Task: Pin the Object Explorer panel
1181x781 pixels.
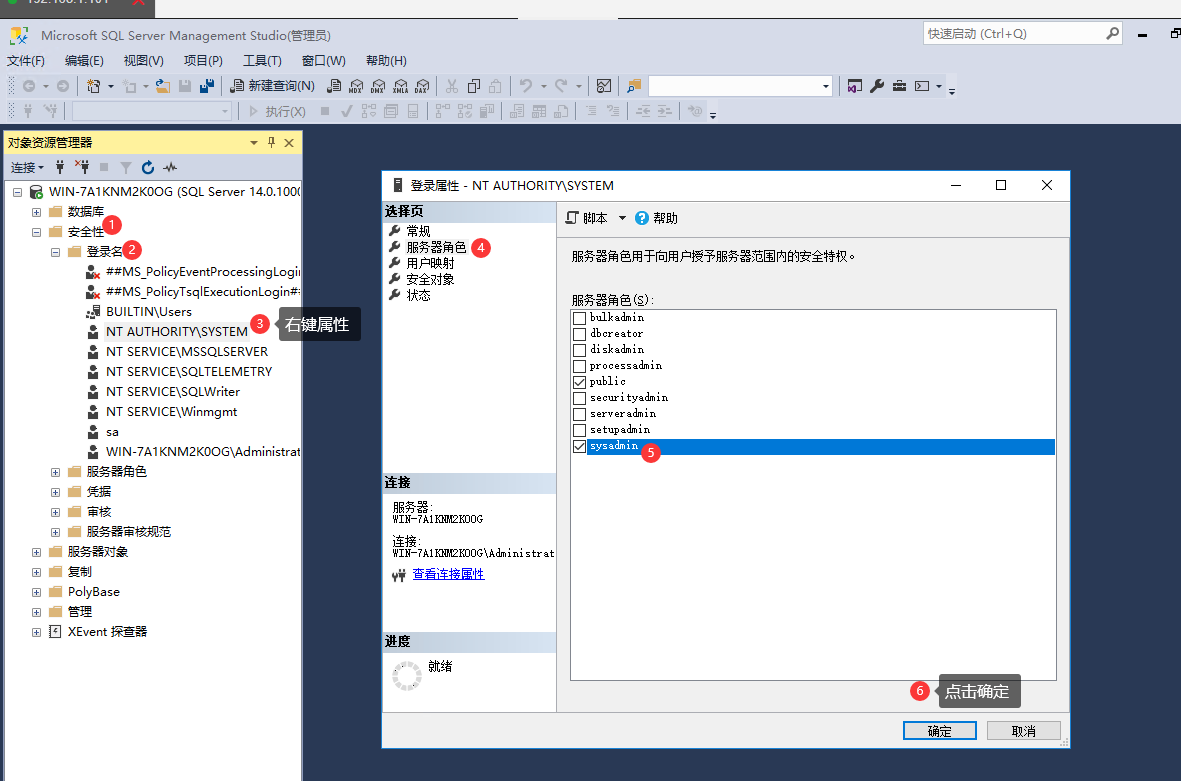Action: (272, 142)
